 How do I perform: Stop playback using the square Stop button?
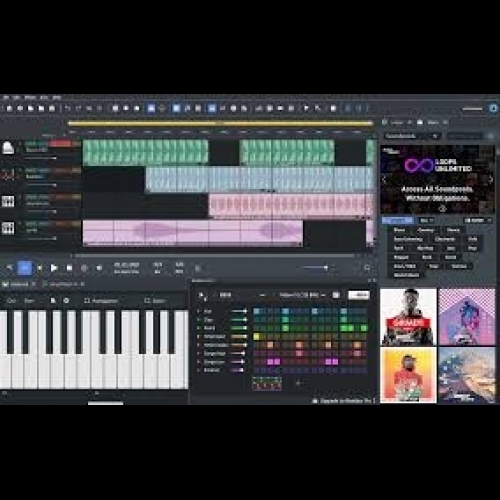click(69, 268)
